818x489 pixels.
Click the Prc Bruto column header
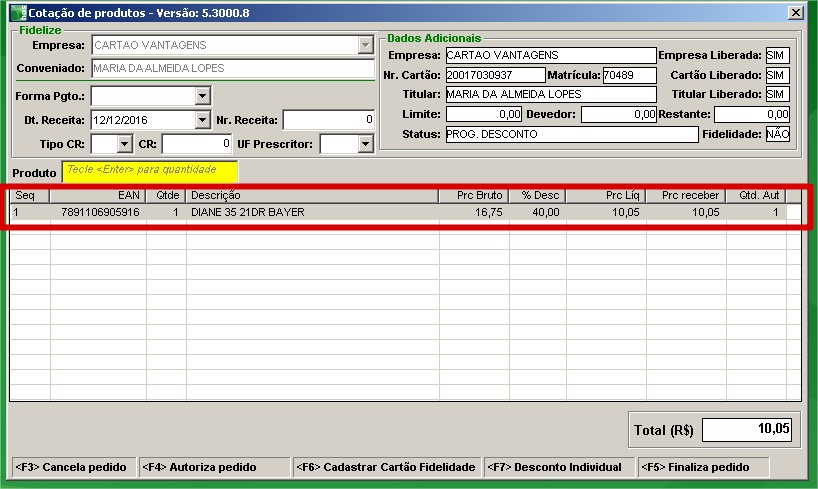tap(474, 195)
